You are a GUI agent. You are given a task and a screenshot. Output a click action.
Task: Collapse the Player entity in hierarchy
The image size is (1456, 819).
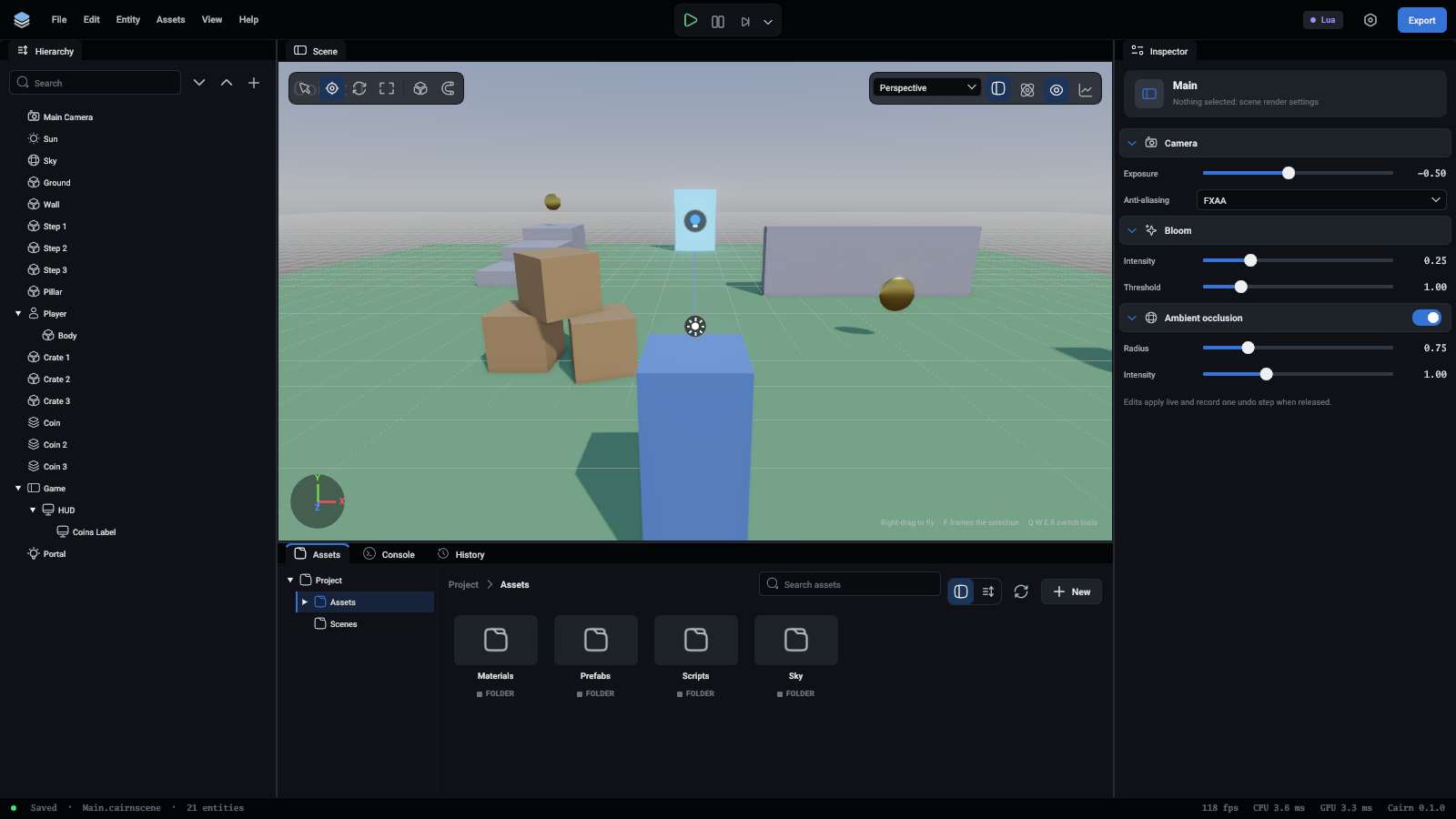tap(18, 313)
